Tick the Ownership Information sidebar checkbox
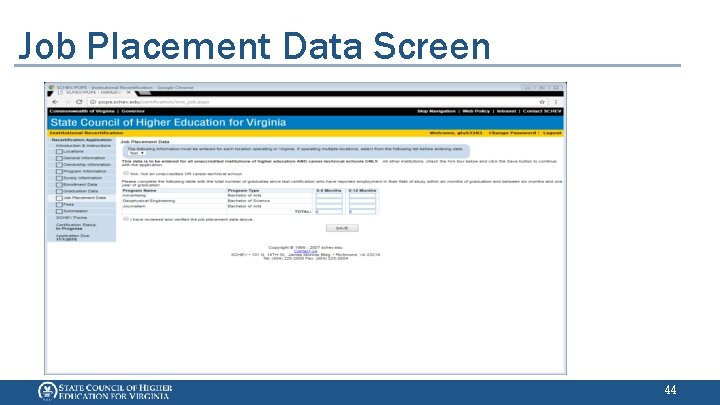Screen dimensions: 720x405 59,165
